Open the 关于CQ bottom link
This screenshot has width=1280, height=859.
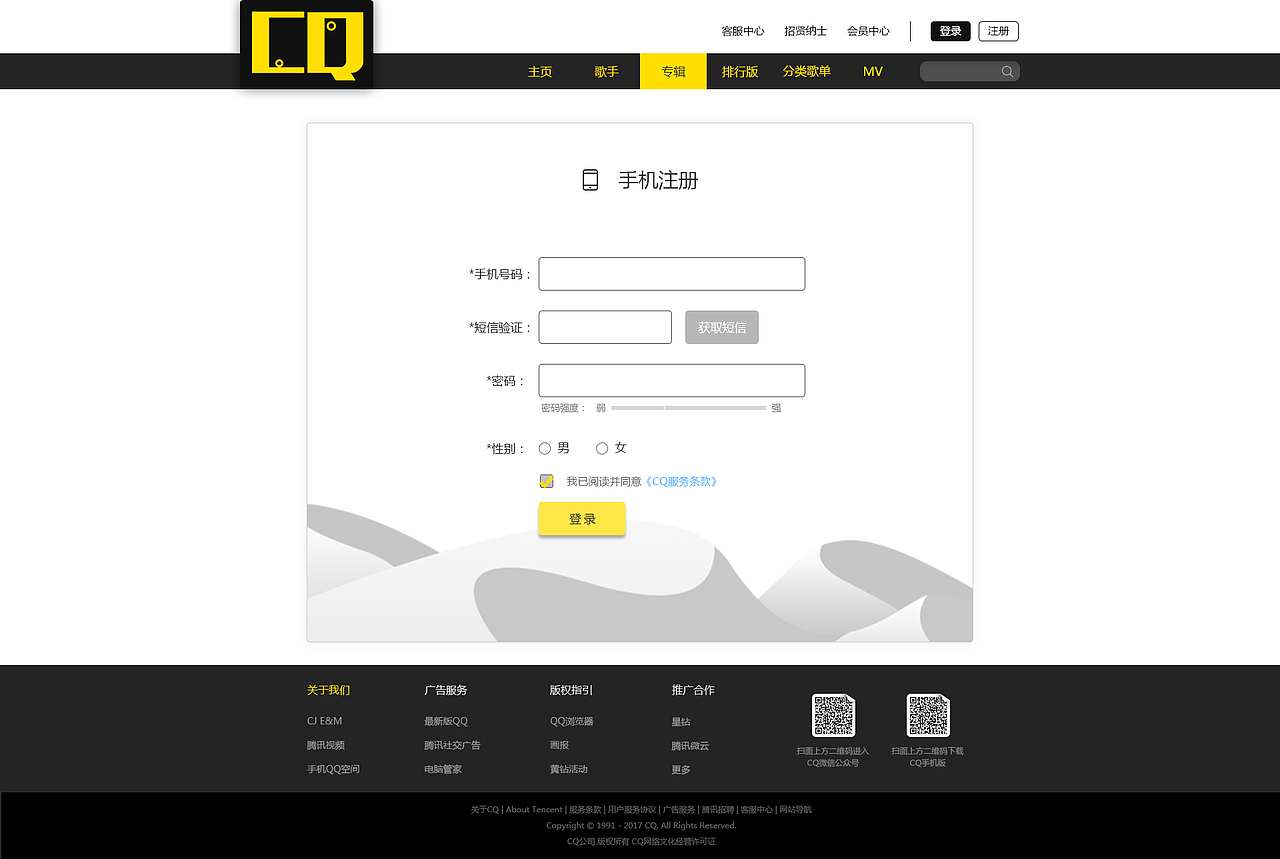(484, 810)
